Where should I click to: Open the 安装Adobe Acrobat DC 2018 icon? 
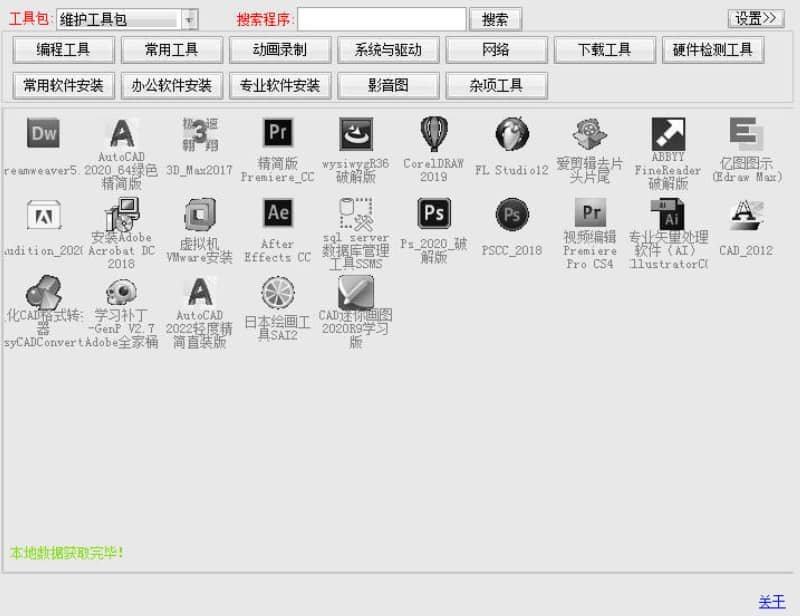122,214
